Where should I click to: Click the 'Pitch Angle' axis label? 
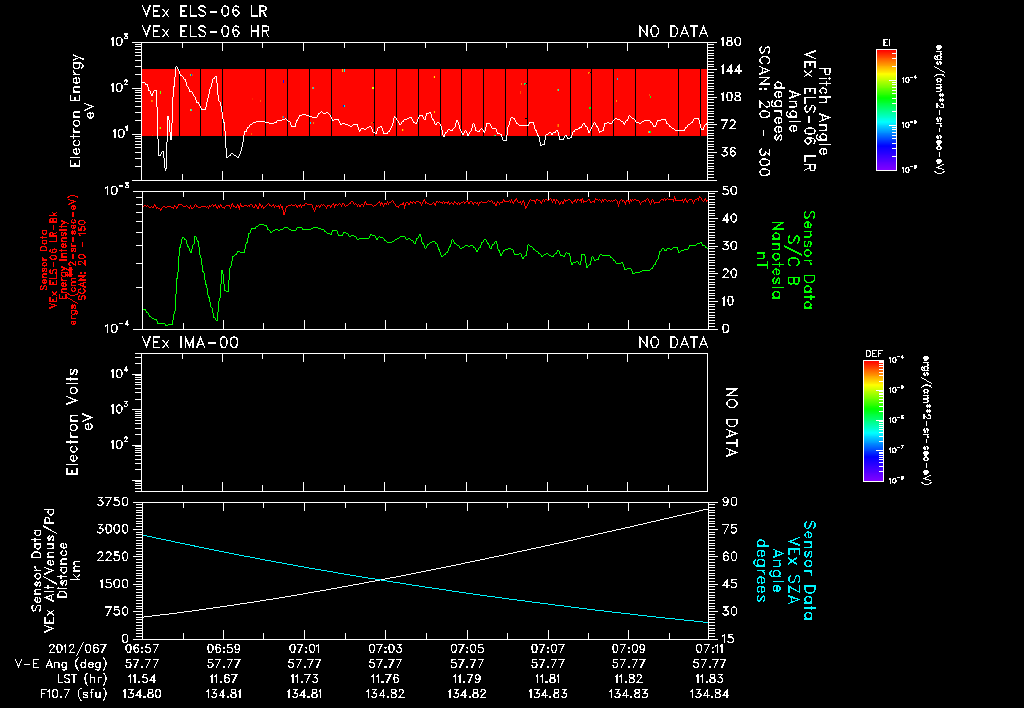[824, 112]
